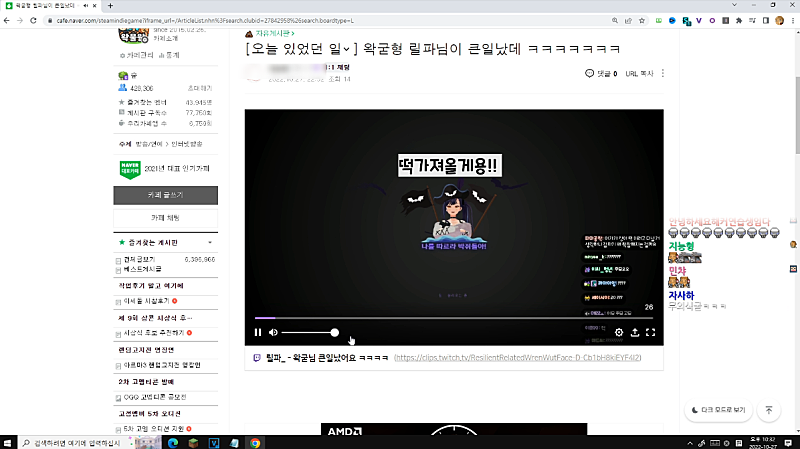The height and width of the screenshot is (449, 800).
Task: Share this page from address bar
Action: pyautogui.click(x=628, y=20)
